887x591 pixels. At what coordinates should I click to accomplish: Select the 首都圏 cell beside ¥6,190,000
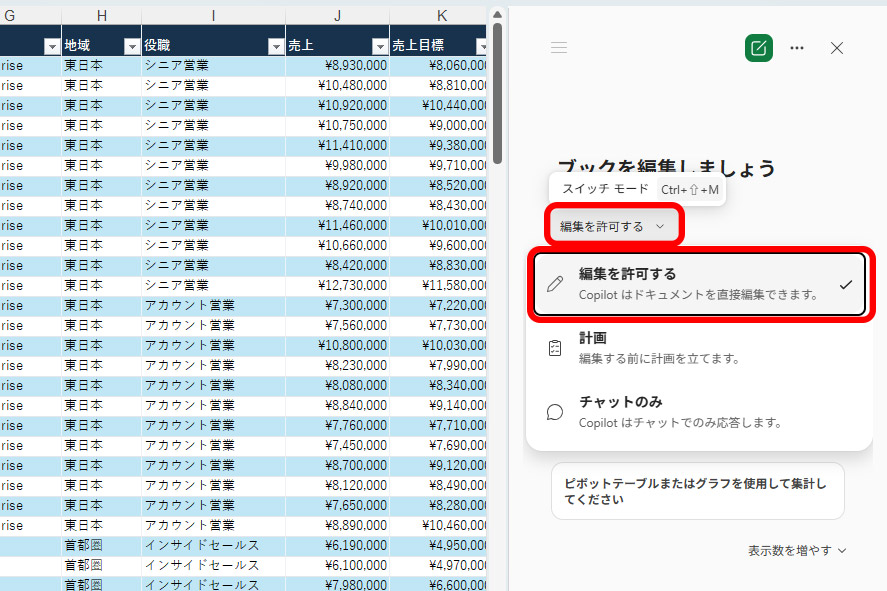pyautogui.click(x=101, y=546)
